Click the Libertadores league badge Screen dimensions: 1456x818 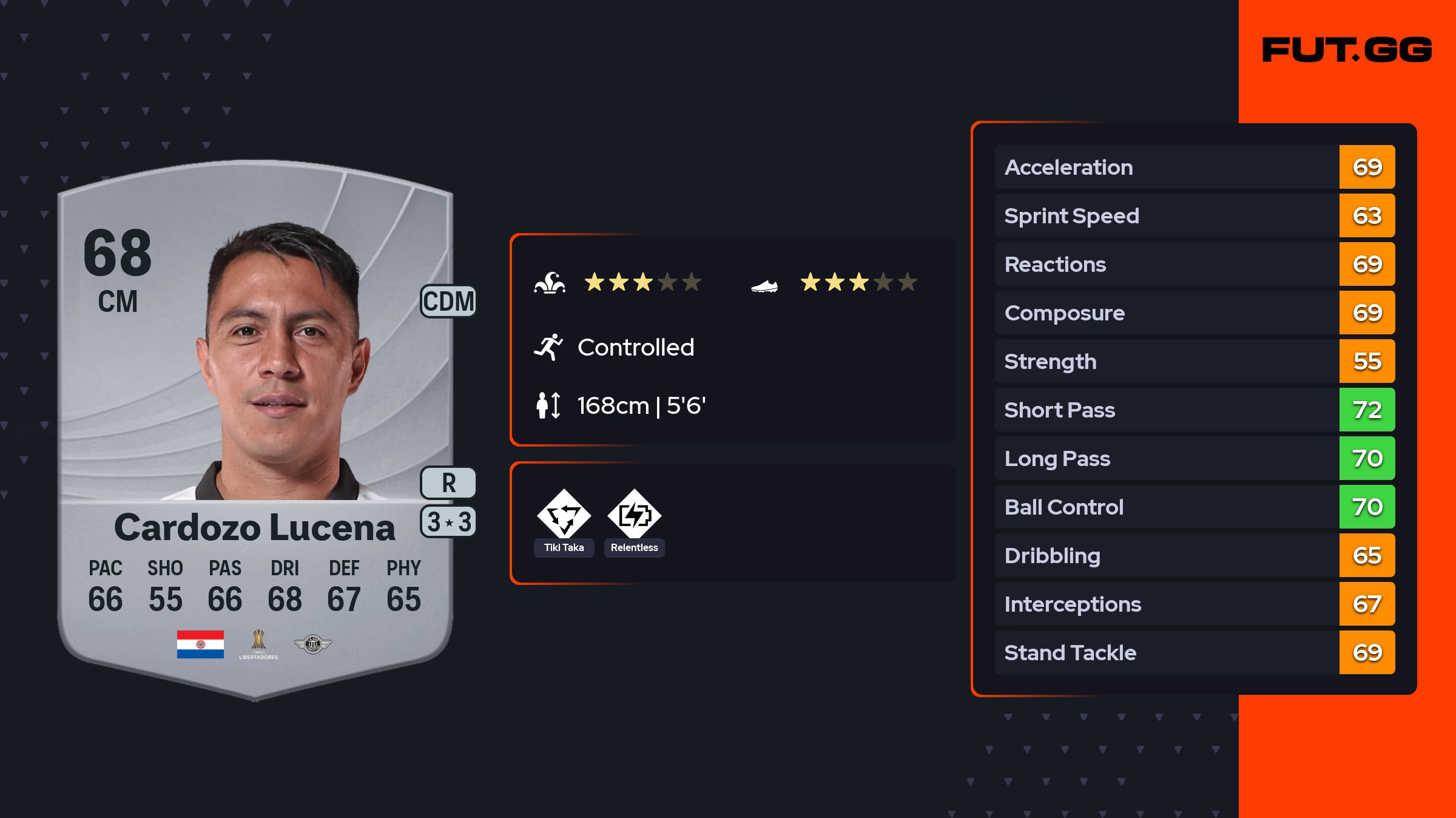coord(258,644)
